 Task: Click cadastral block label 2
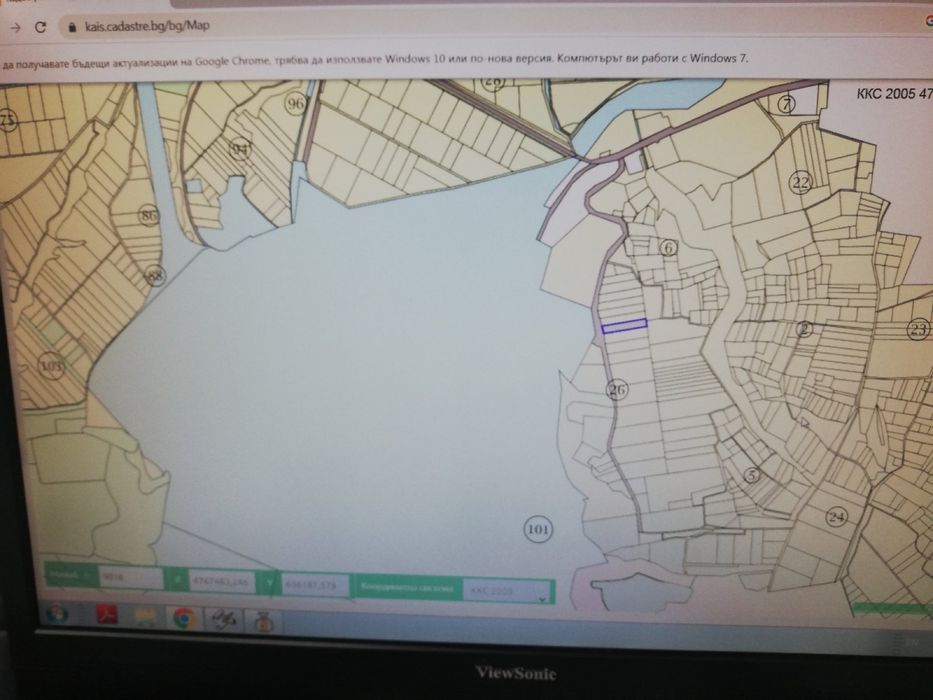pos(804,329)
